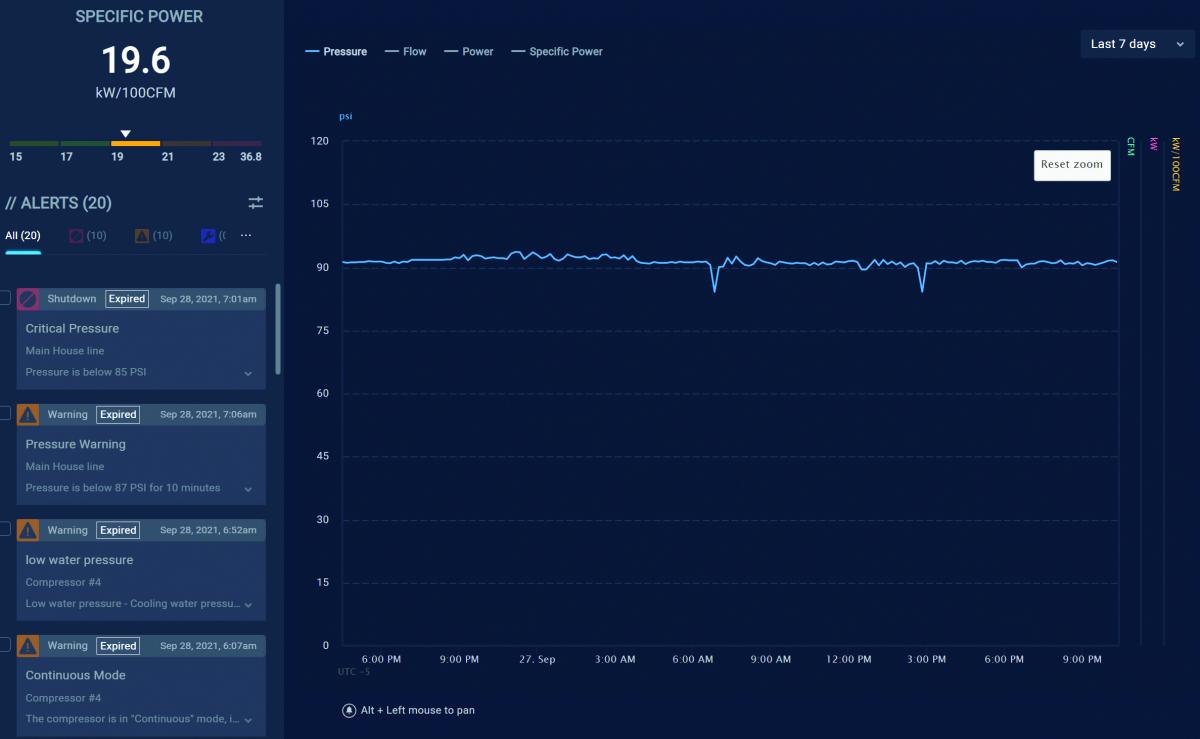1200x739 pixels.
Task: Open the Last 7 days range dropdown
Action: [x=1138, y=44]
